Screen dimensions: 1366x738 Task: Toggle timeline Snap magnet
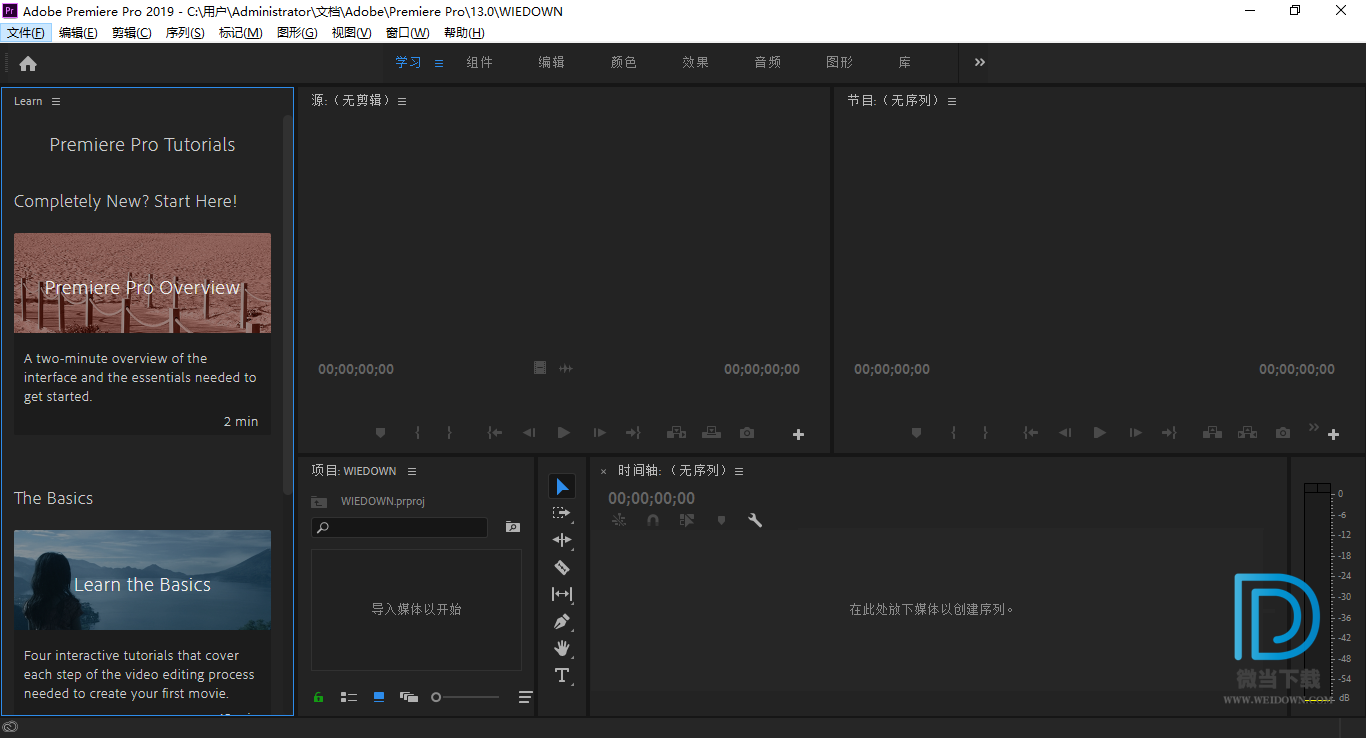point(653,520)
